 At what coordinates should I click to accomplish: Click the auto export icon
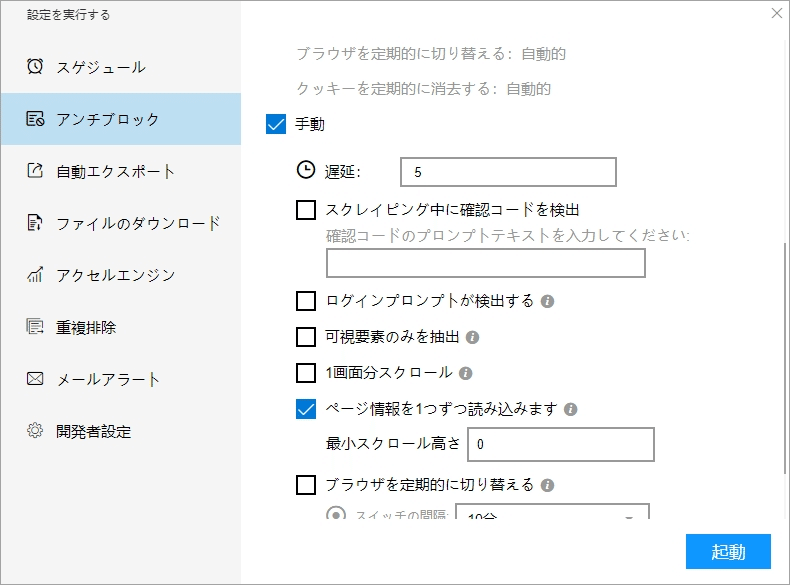[x=35, y=171]
